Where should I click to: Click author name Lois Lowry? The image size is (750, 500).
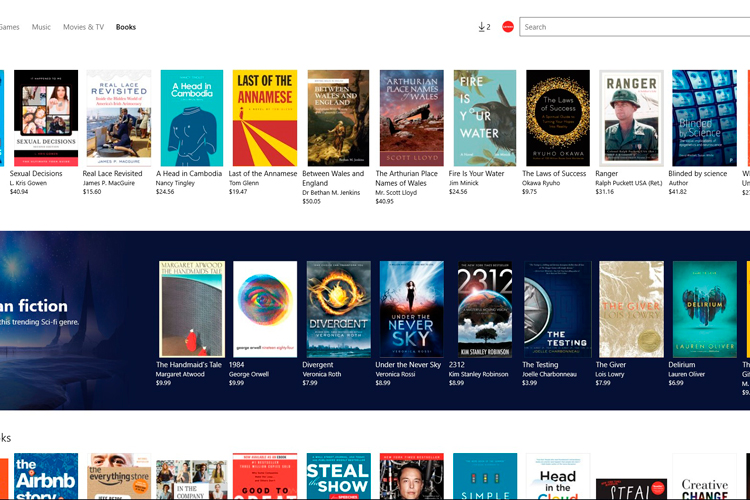coord(610,374)
